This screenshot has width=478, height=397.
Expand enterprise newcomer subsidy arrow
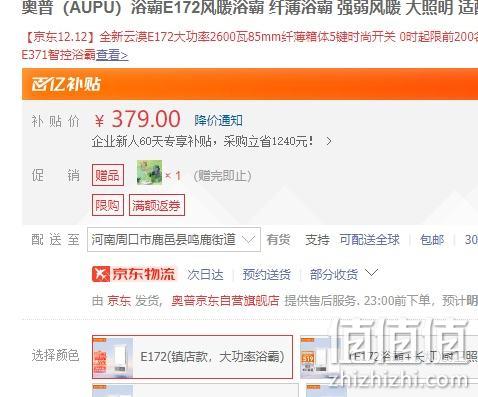pyautogui.click(x=329, y=142)
